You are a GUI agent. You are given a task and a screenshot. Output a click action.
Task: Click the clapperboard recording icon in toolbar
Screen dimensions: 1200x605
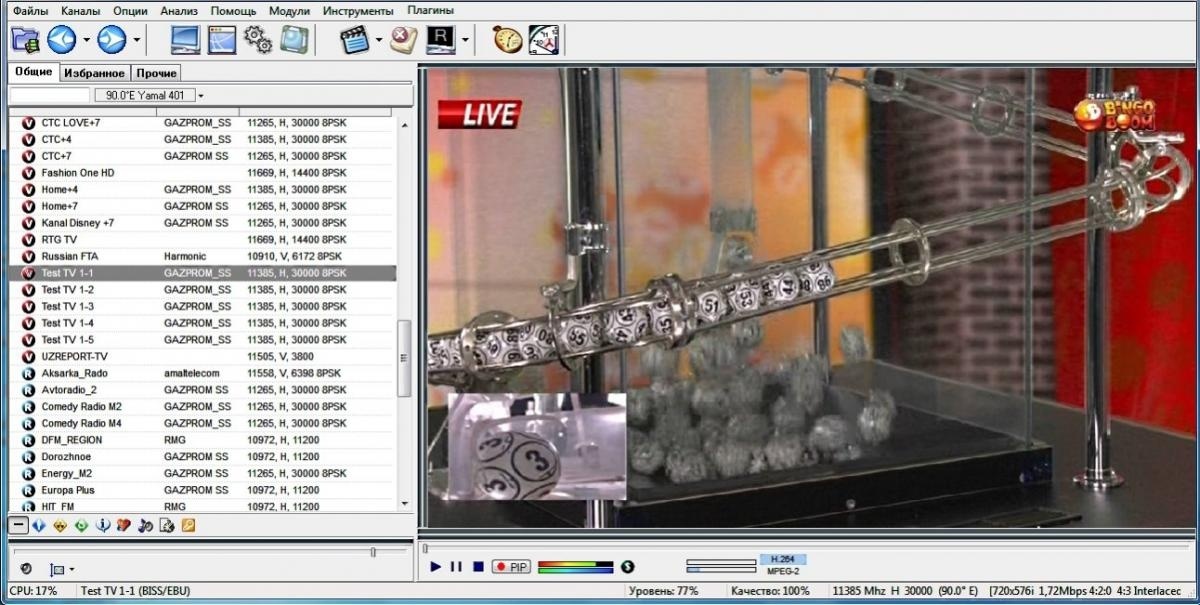point(354,40)
